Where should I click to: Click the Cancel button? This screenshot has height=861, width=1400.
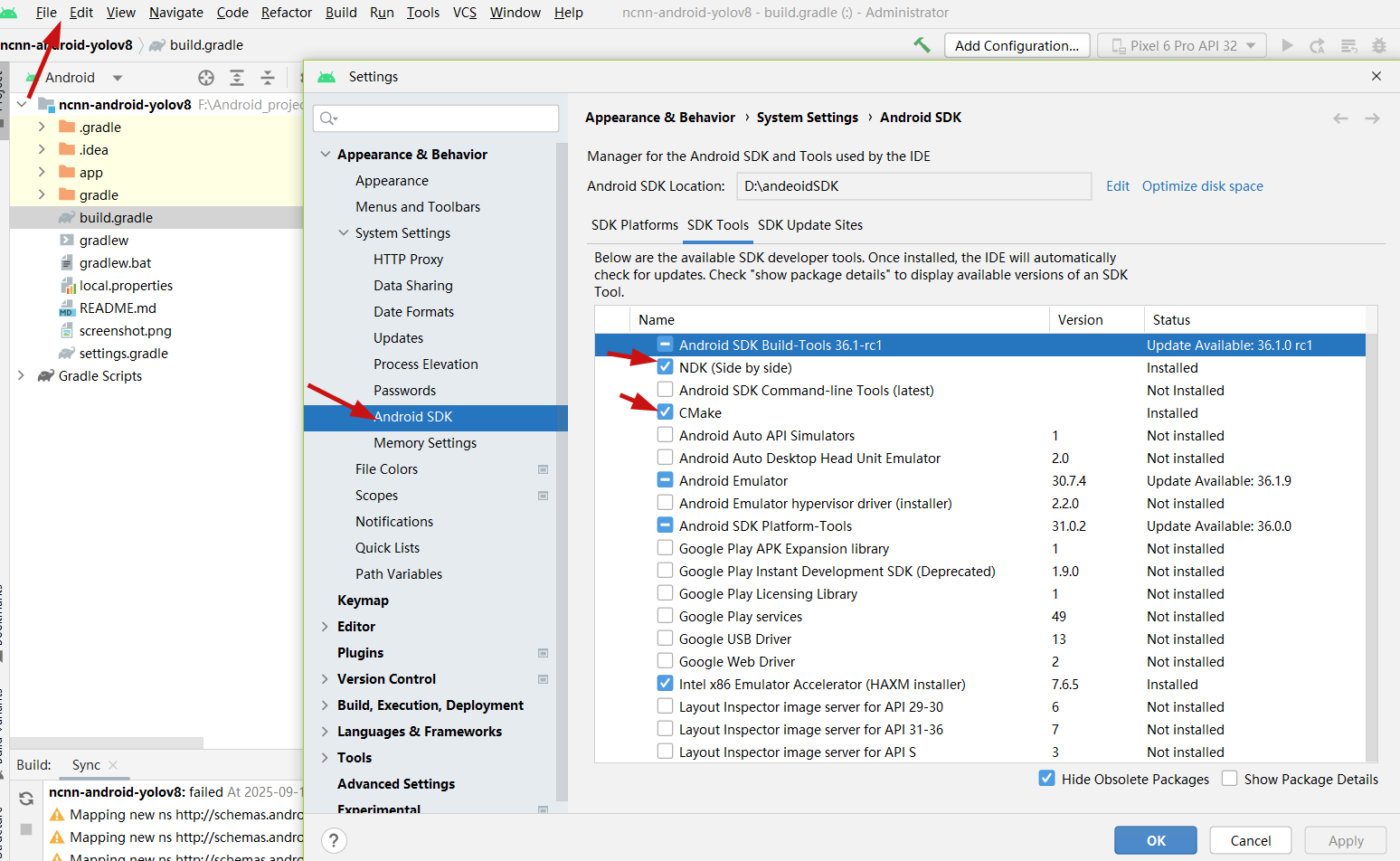(x=1251, y=840)
